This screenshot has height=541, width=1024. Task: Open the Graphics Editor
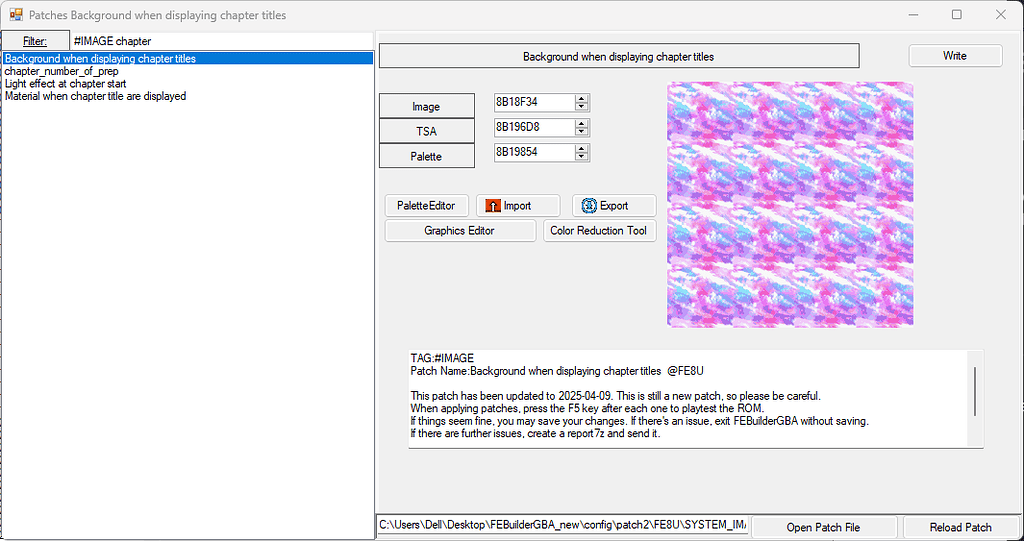[x=459, y=231]
